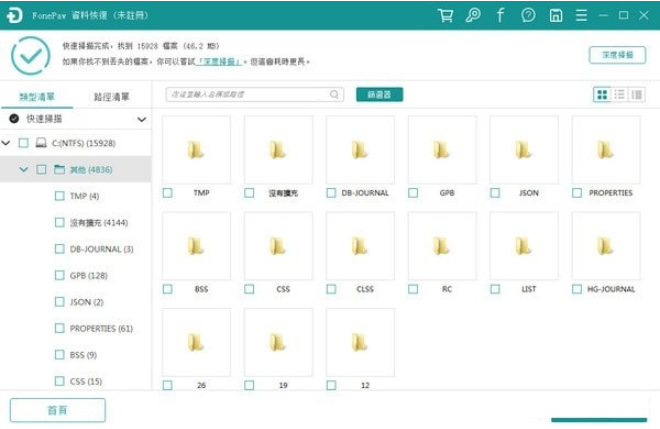Collapse the 其他 (4836) tree node
Viewport: 660px width, 429px height.
pos(24,170)
